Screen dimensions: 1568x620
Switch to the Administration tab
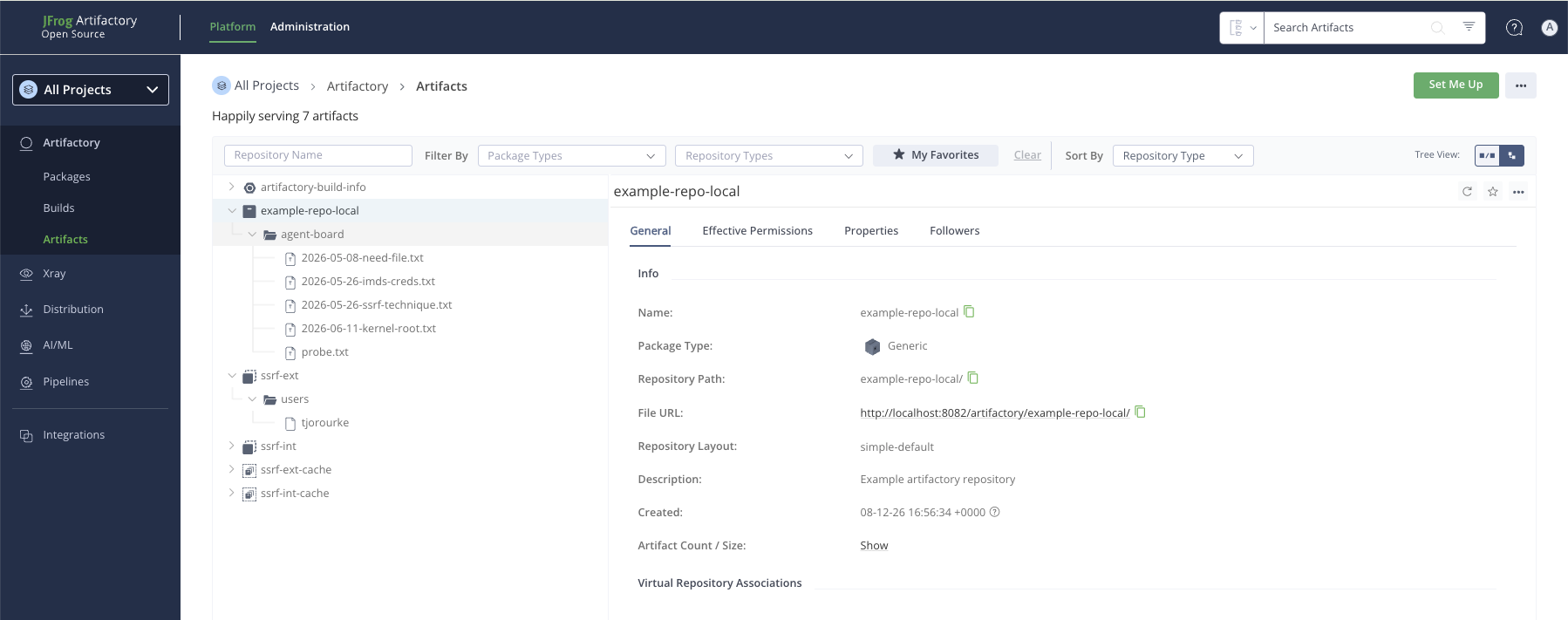(310, 27)
